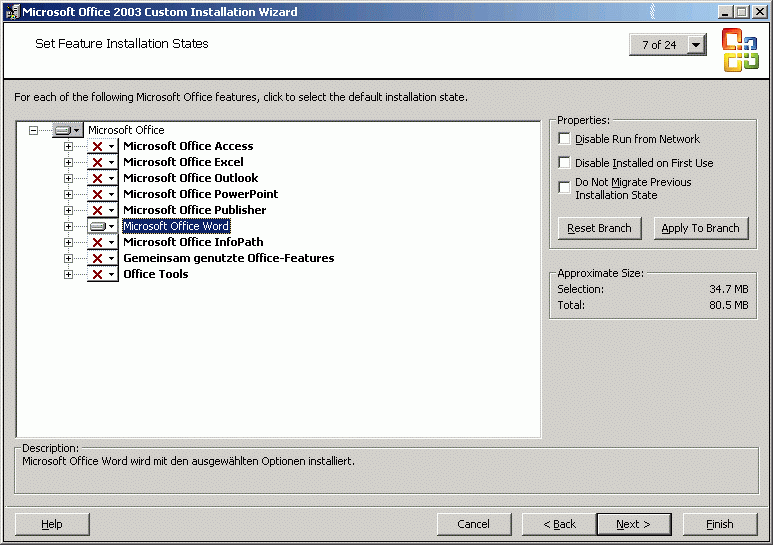The width and height of the screenshot is (773, 545).
Task: Click the Microsoft Office Publisher installation state icon
Action: pos(103,210)
